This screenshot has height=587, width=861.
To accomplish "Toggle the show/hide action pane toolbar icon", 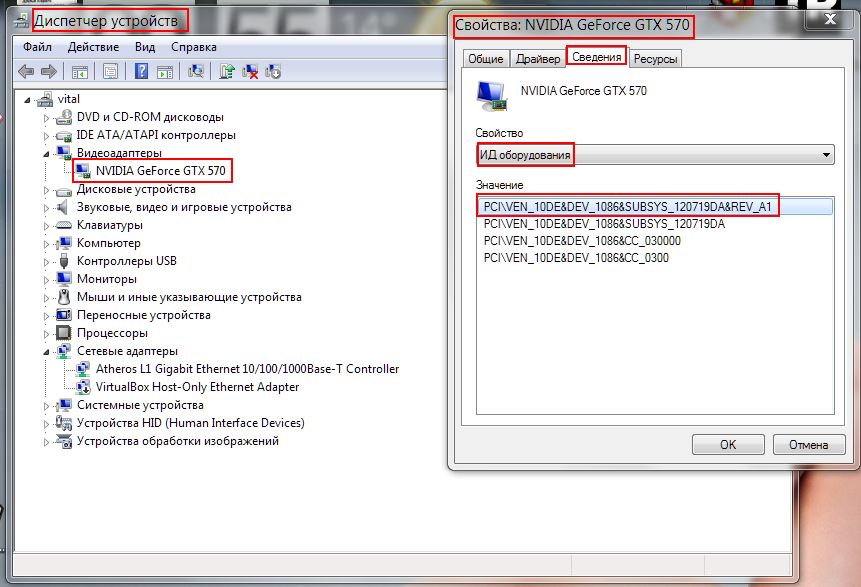I will pyautogui.click(x=165, y=71).
